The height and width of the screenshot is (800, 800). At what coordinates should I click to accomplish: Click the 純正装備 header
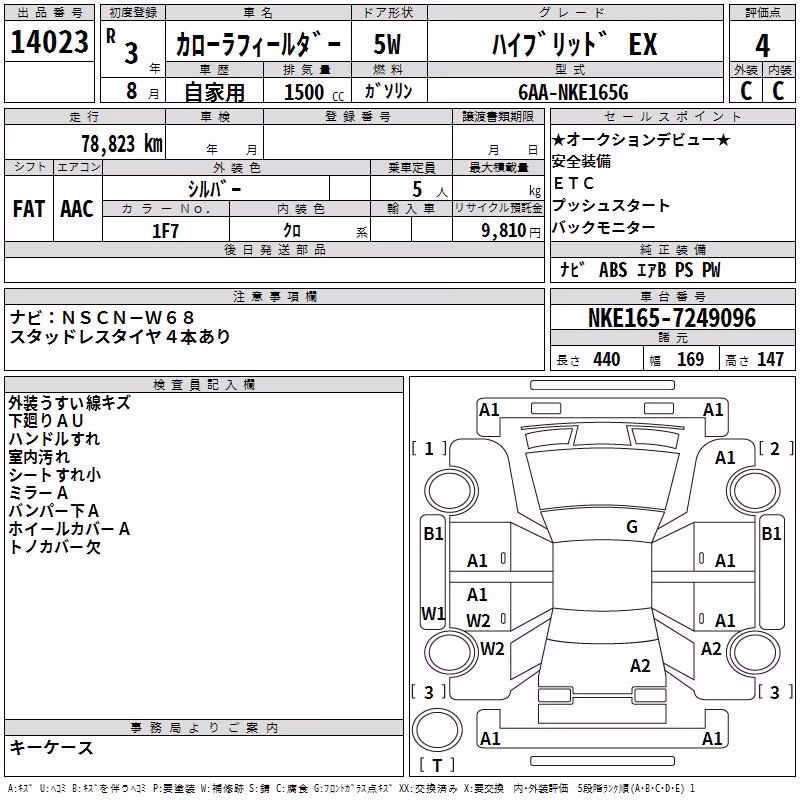[672, 250]
